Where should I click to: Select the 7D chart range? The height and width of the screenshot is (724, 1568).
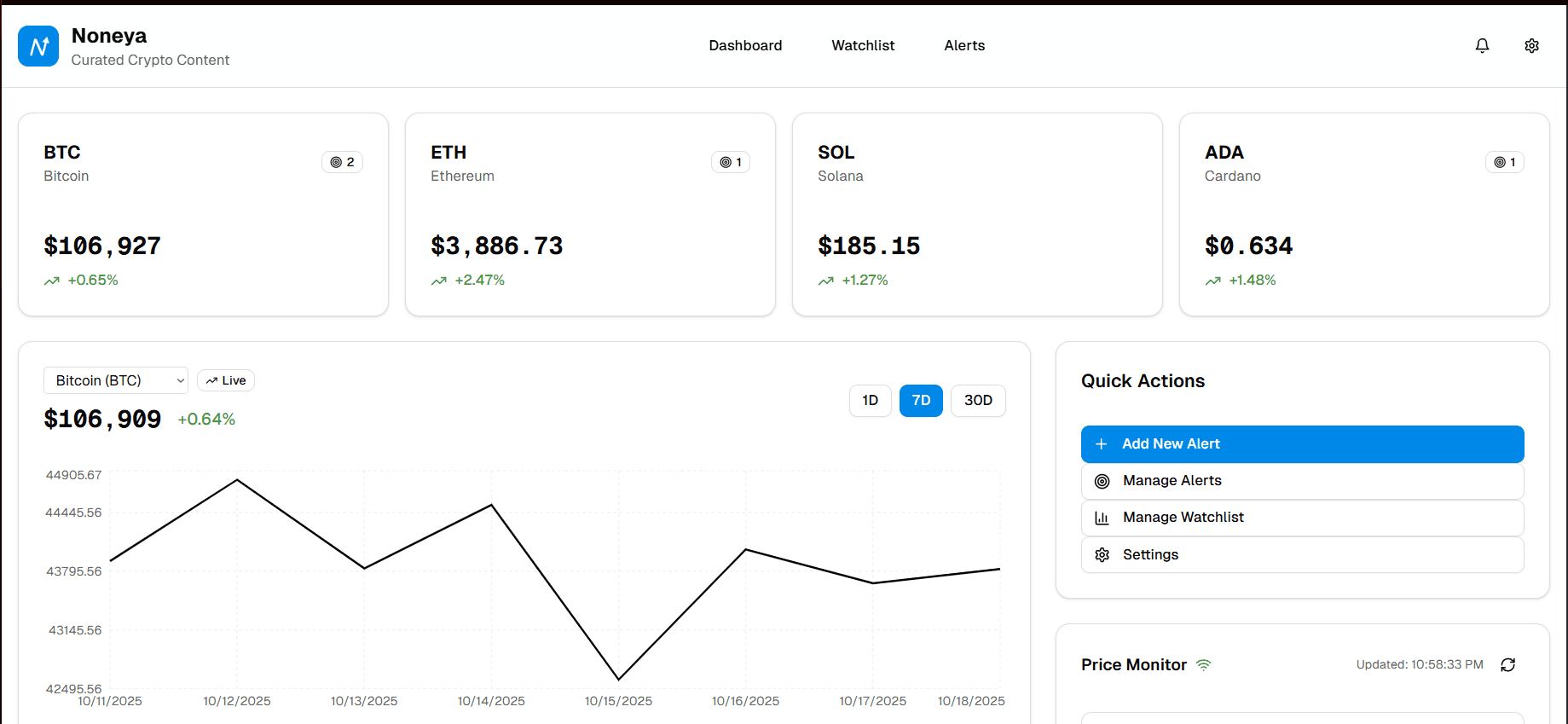pos(921,401)
